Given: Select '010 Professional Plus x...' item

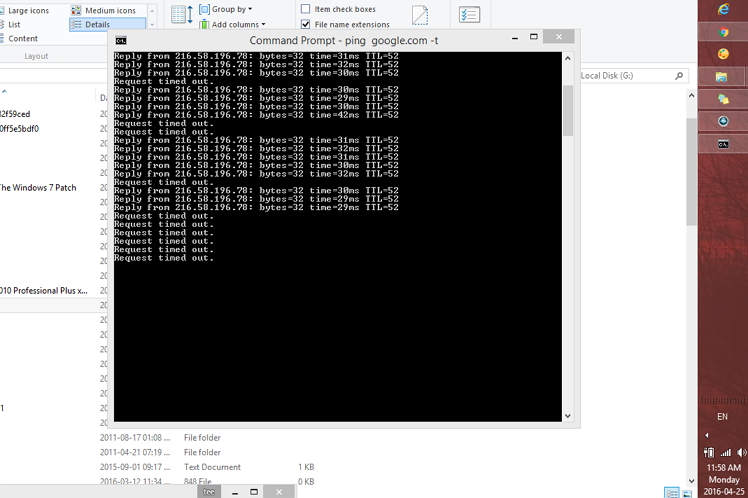Looking at the screenshot, I should [x=43, y=291].
